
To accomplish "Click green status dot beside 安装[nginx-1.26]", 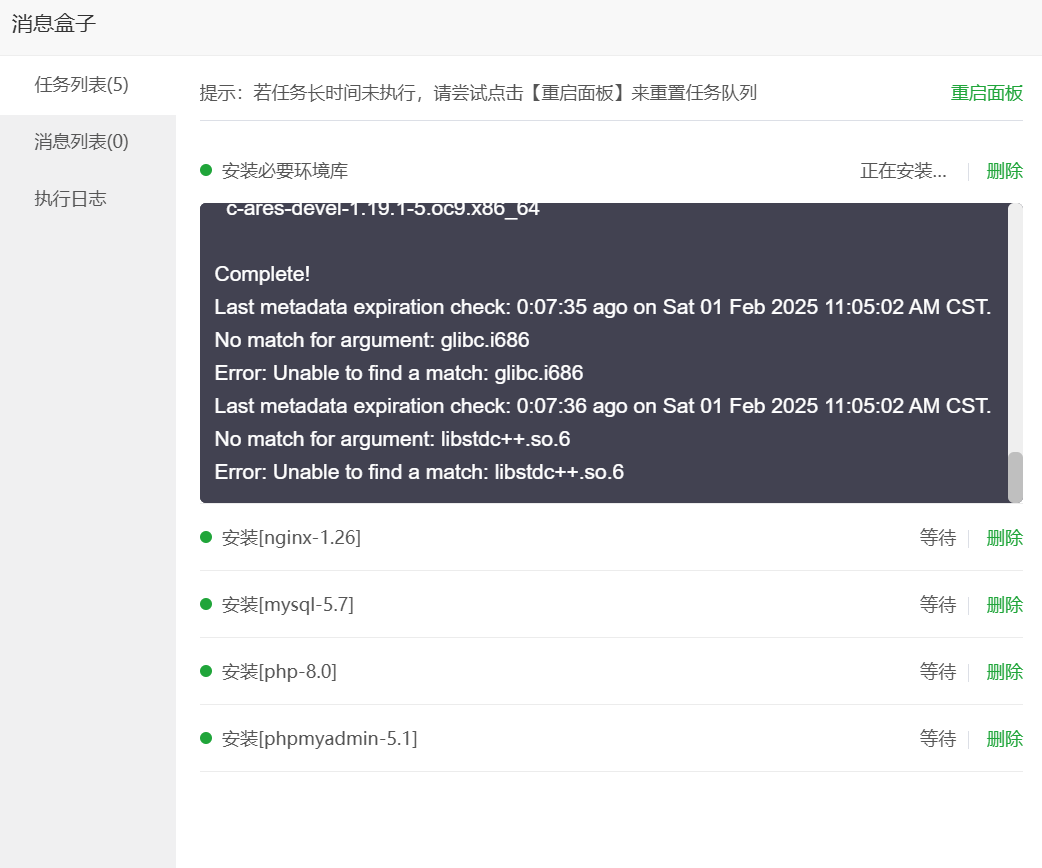I will pos(206,537).
